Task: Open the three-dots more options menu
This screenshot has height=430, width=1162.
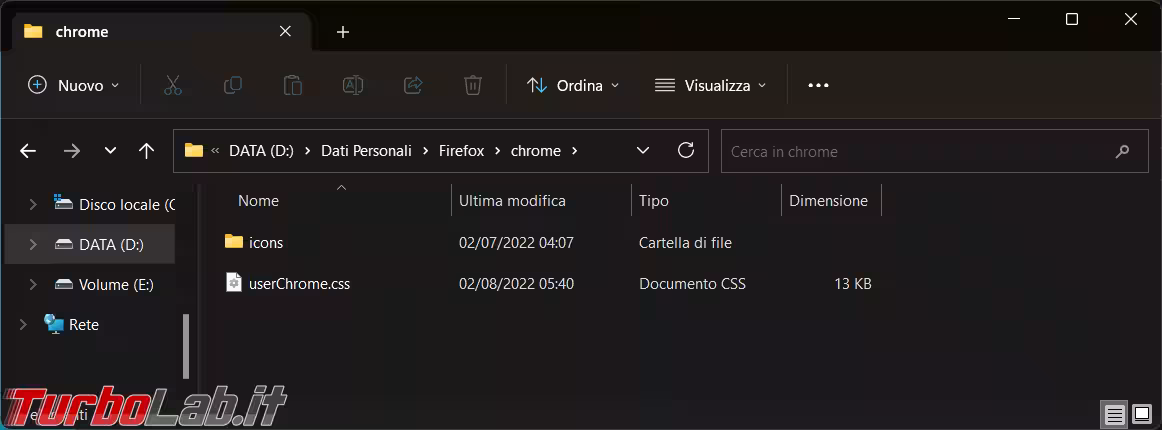Action: point(818,86)
